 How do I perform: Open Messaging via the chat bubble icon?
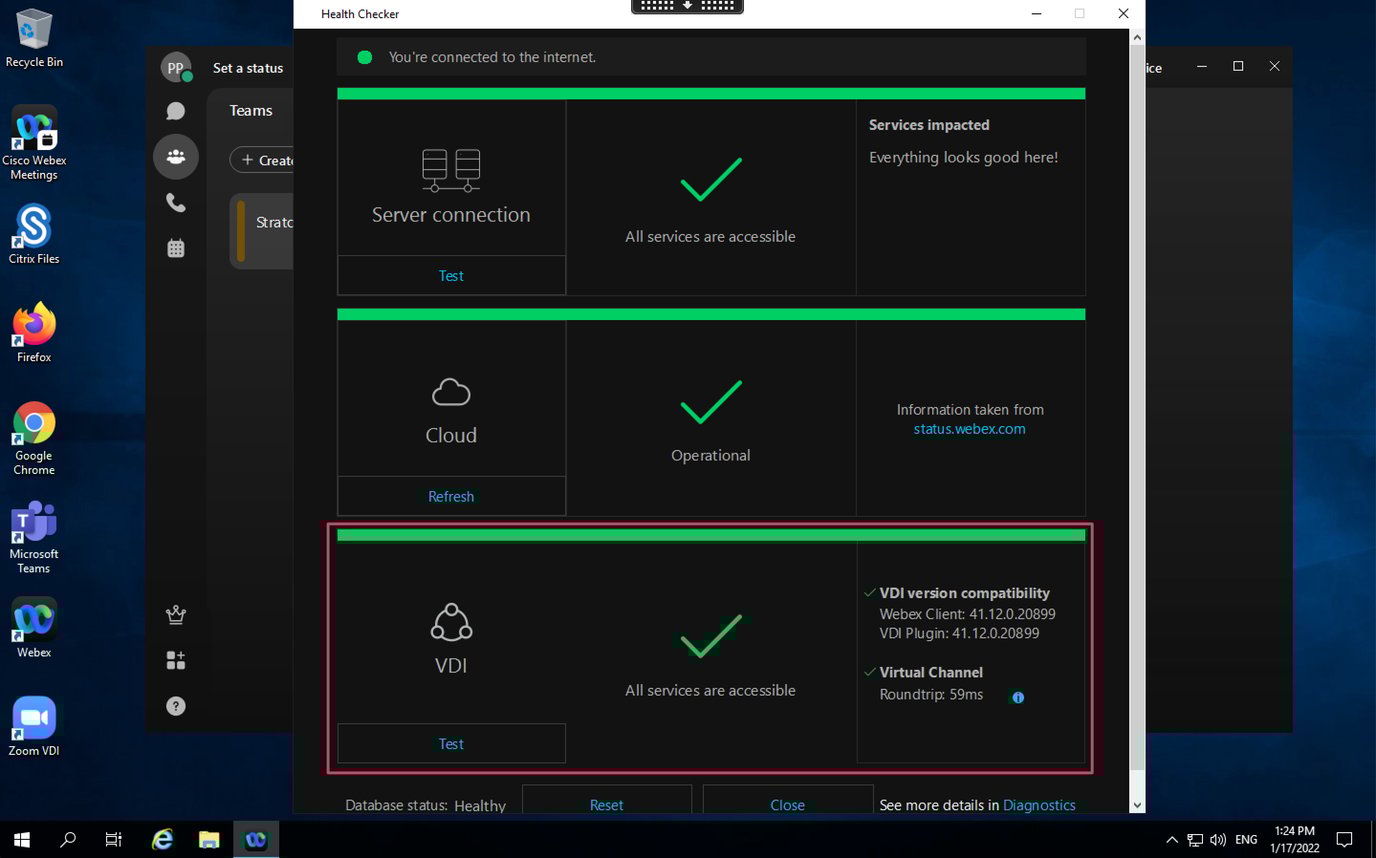click(x=175, y=110)
